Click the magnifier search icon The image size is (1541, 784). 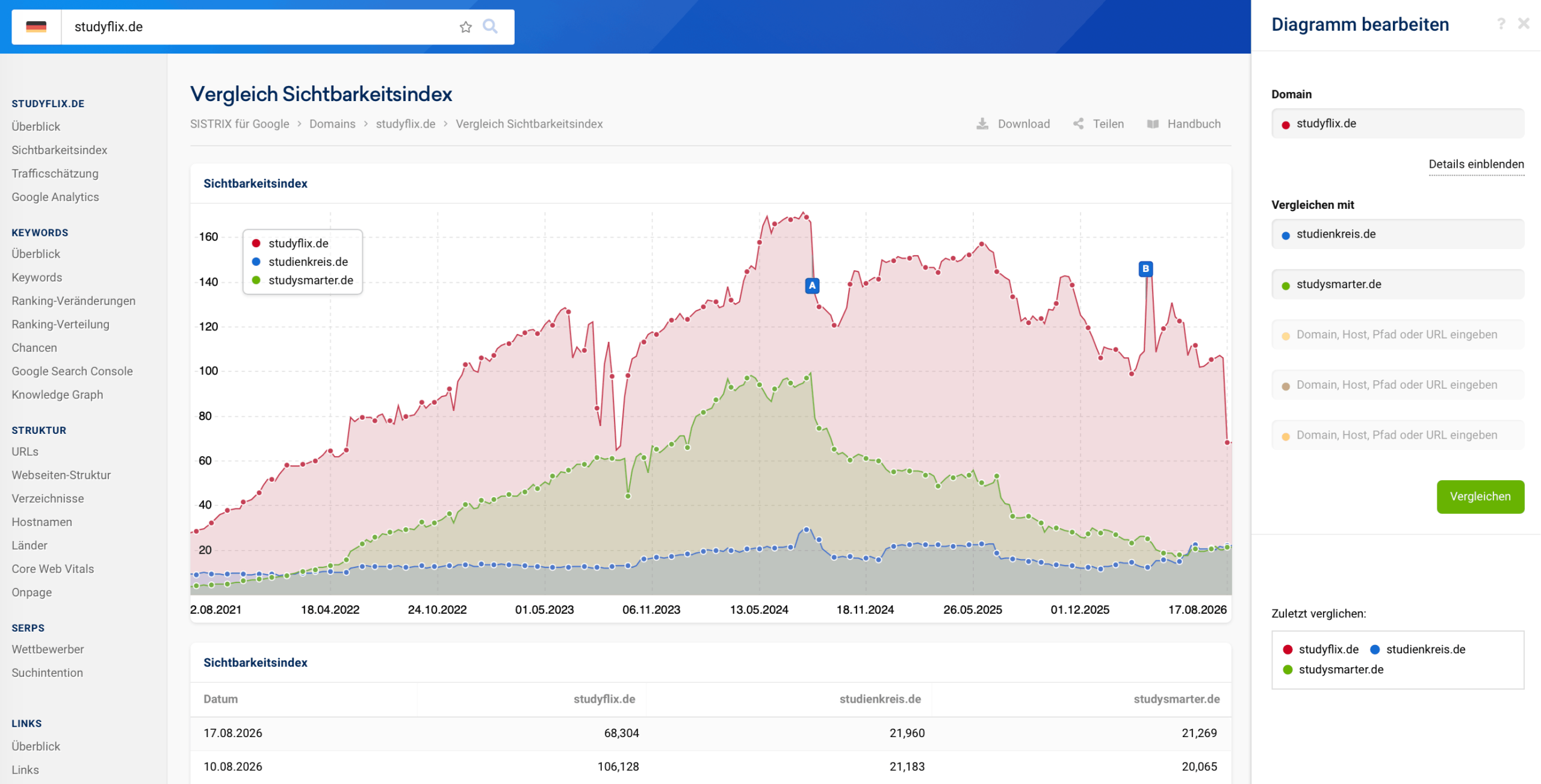click(x=490, y=26)
